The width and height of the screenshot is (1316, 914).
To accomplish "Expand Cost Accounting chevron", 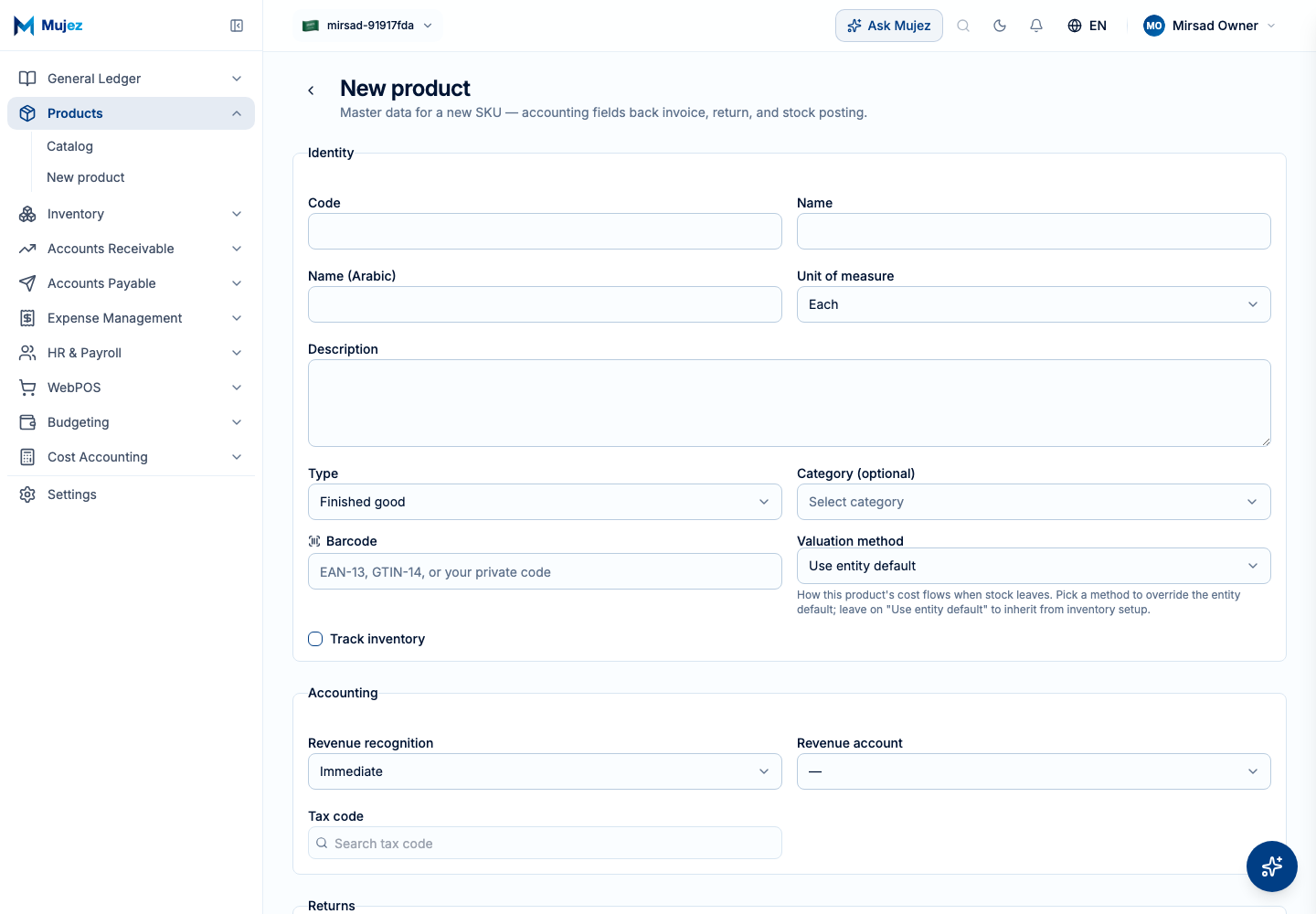I will coord(237,457).
